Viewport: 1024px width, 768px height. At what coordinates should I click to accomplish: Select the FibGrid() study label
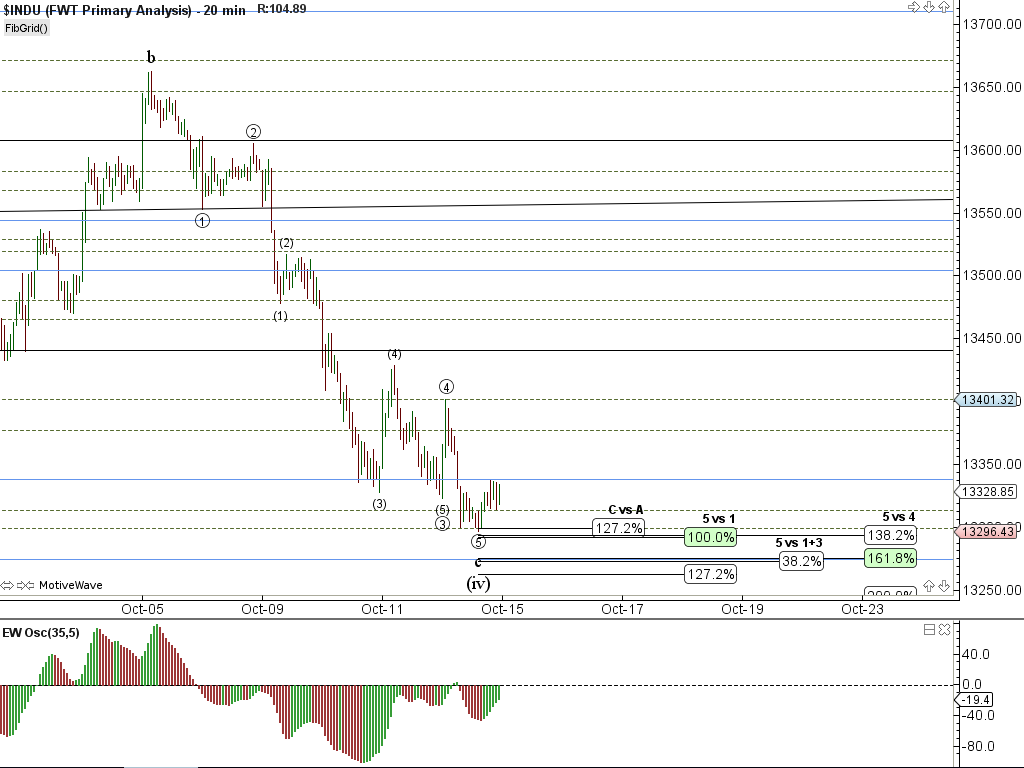click(x=27, y=28)
